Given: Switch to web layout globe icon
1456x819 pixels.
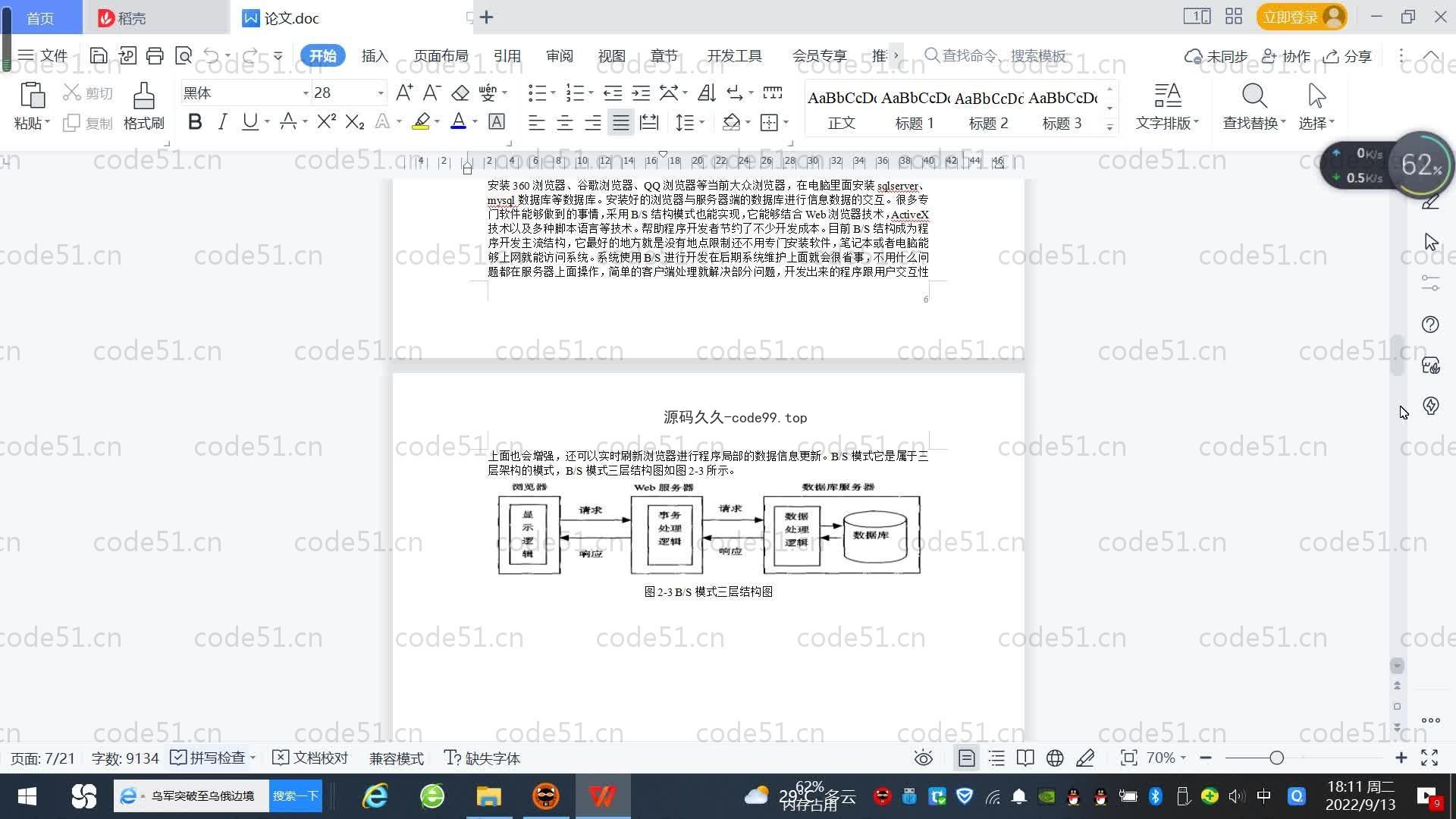Looking at the screenshot, I should point(1055,758).
